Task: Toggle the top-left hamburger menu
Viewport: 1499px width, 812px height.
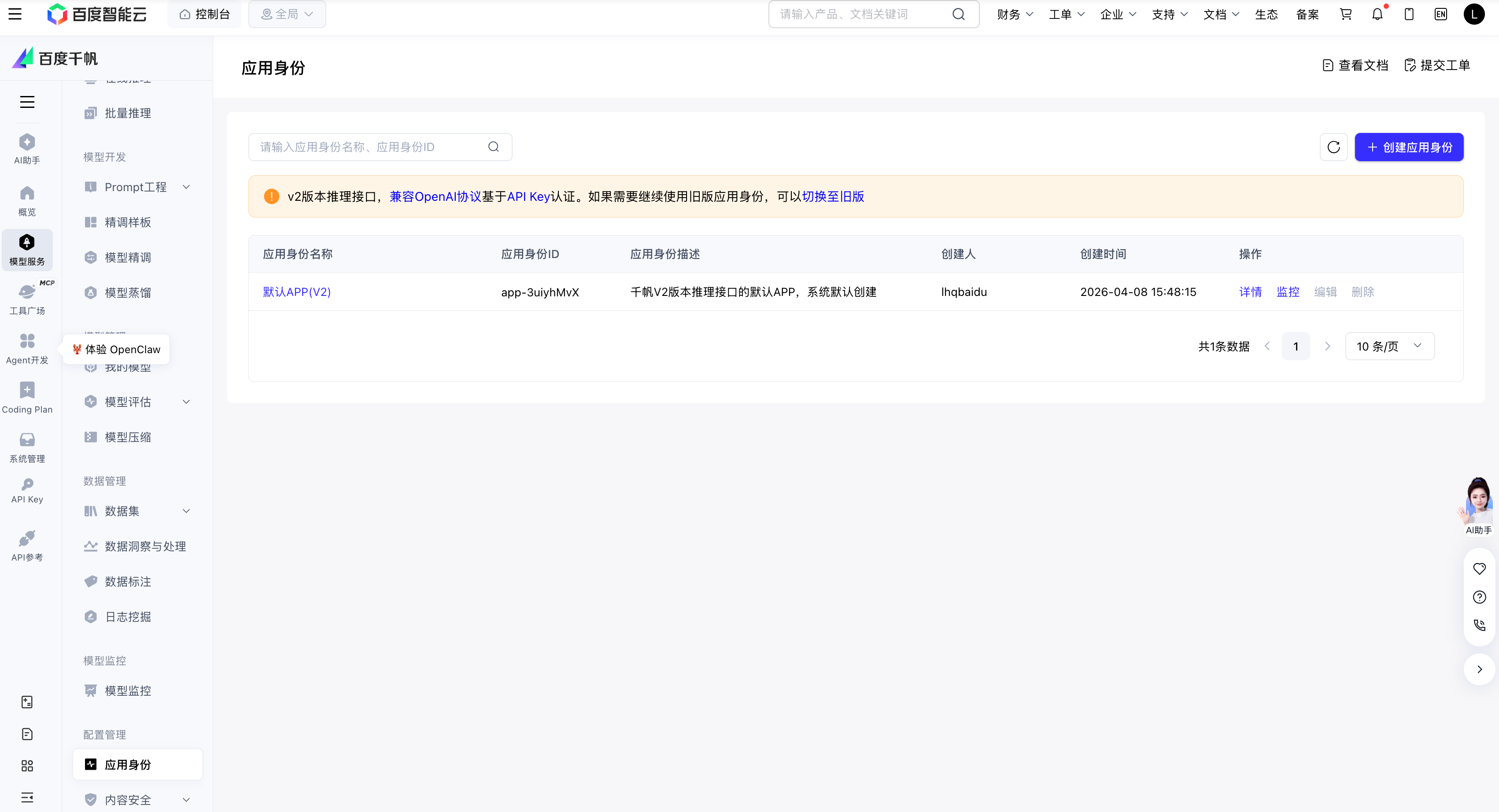Action: click(15, 15)
